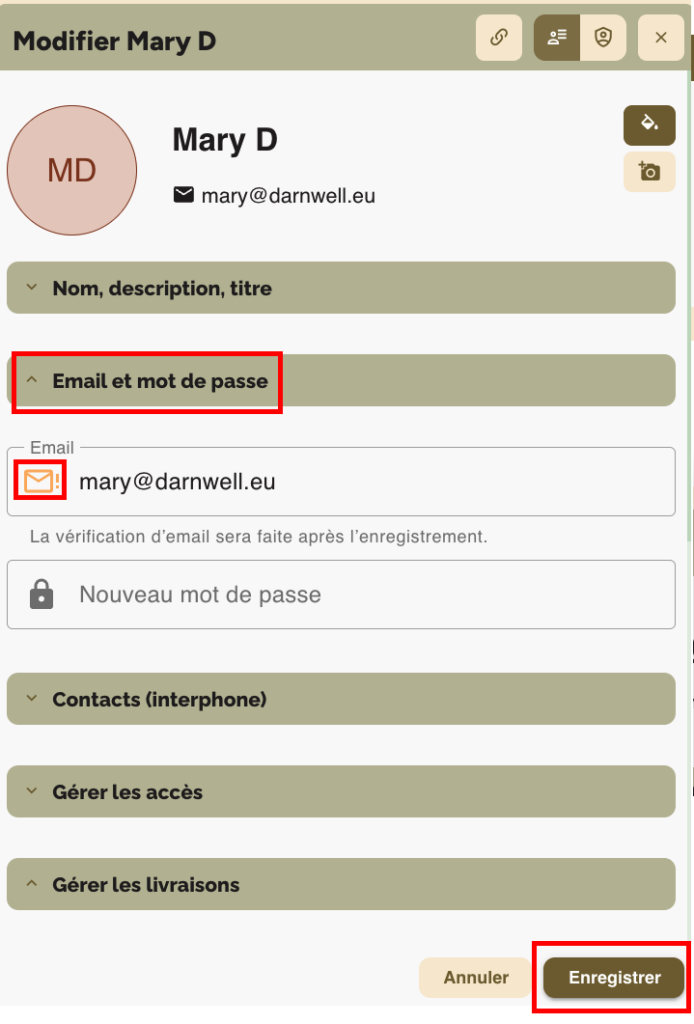Focus the Nouveau mot de passe field
Viewport: 694px width, 1024px height.
[x=370, y=595]
